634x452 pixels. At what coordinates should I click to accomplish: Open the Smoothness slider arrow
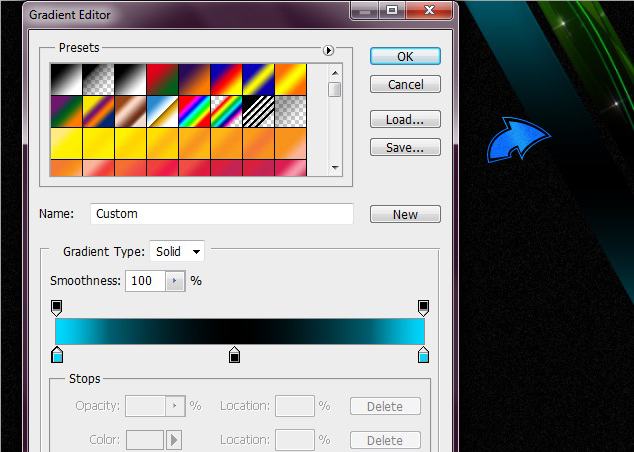click(x=176, y=281)
